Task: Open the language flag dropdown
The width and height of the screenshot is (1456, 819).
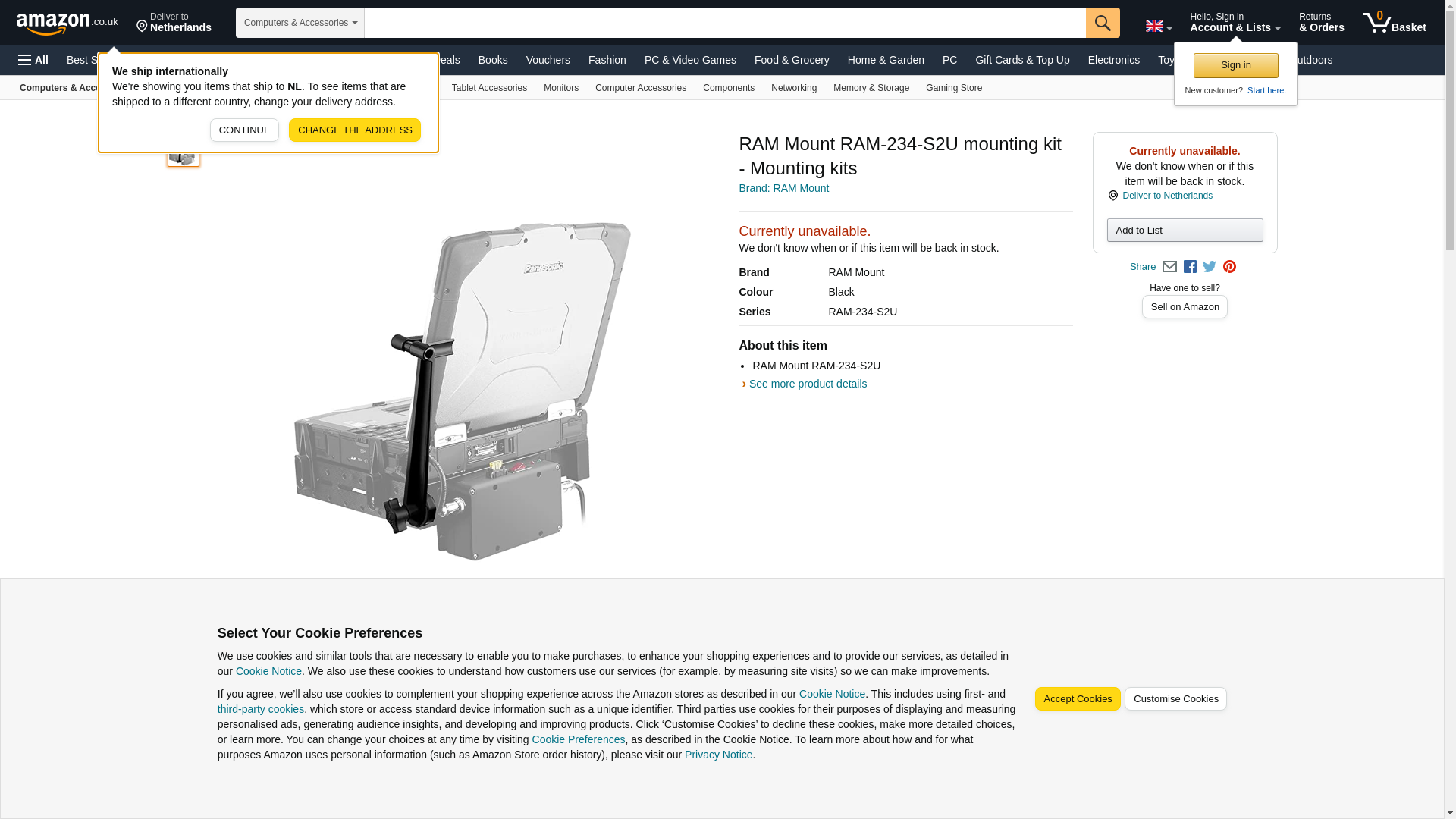Action: tap(1158, 26)
